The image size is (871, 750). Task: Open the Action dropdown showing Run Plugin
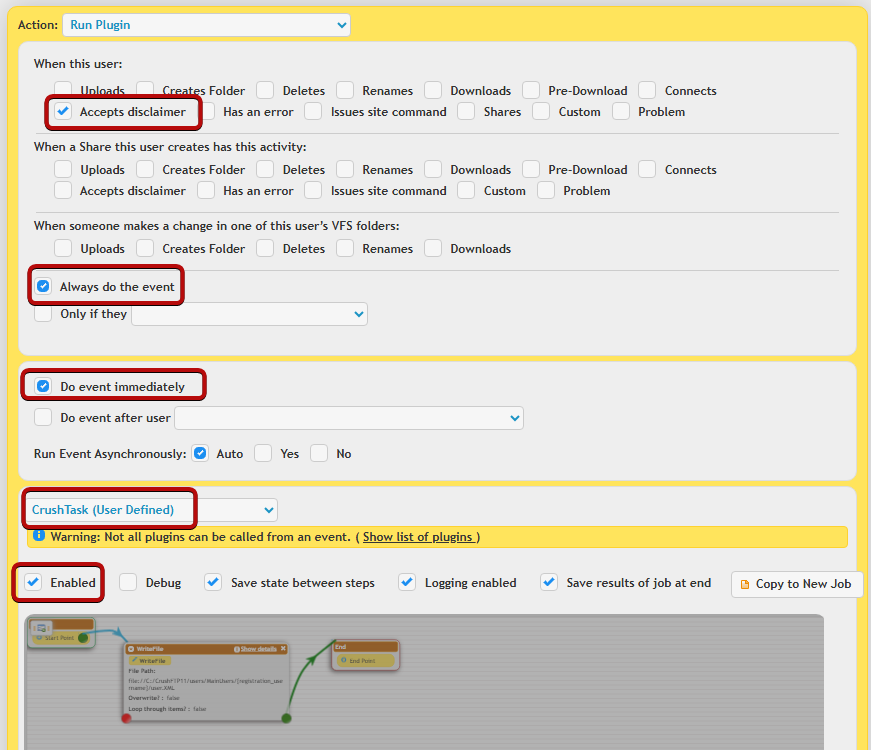[x=206, y=24]
